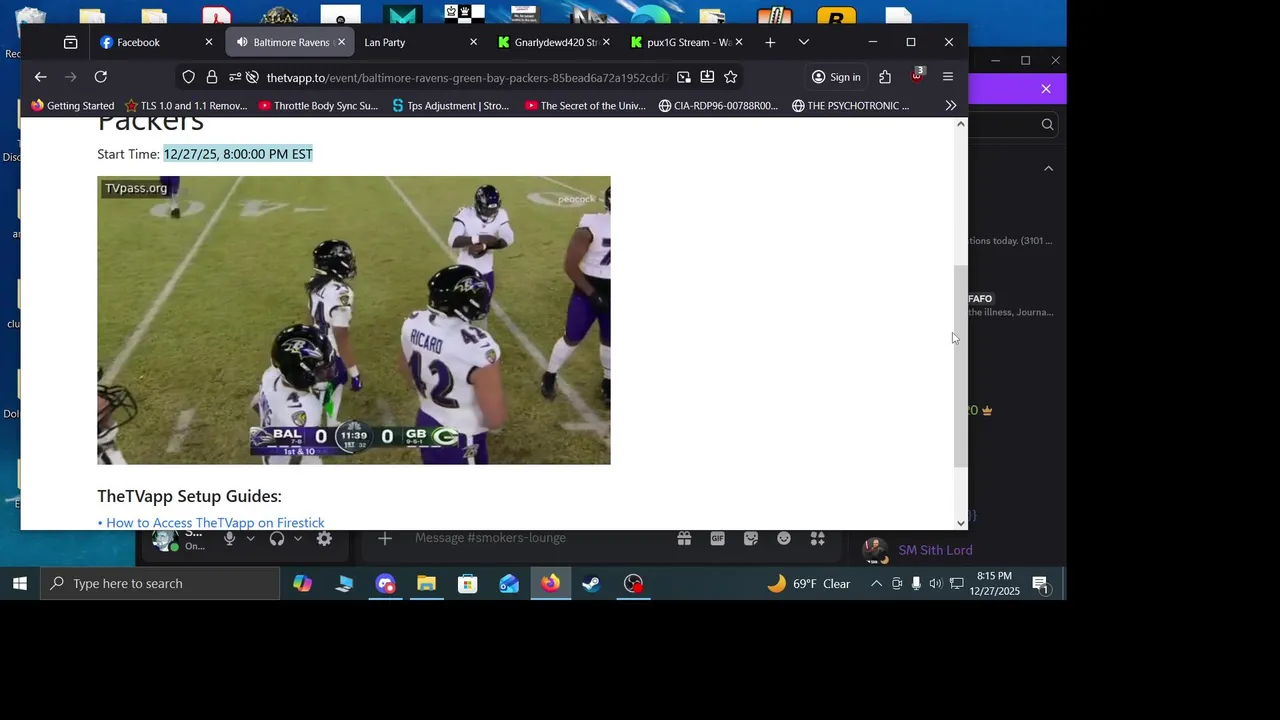Expand Discord microphone input options
This screenshot has width=1280, height=720.
point(250,539)
